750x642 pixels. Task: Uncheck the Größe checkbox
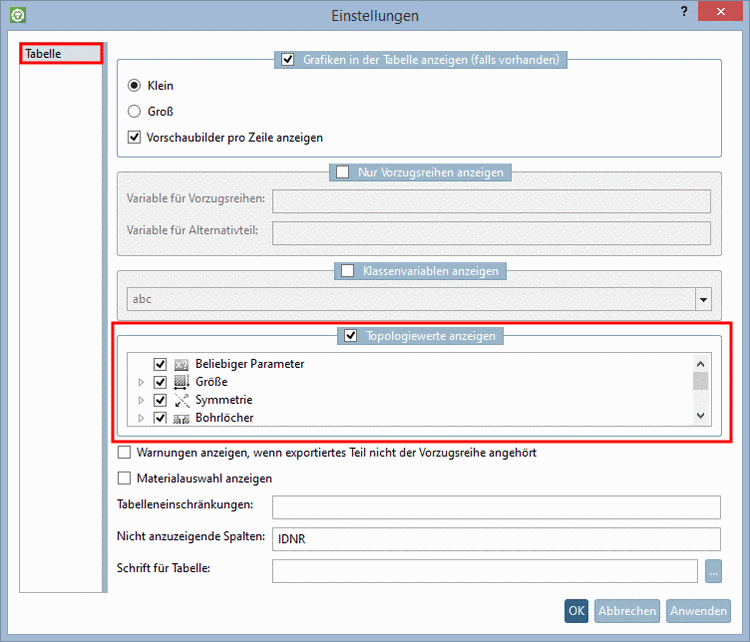(x=160, y=382)
